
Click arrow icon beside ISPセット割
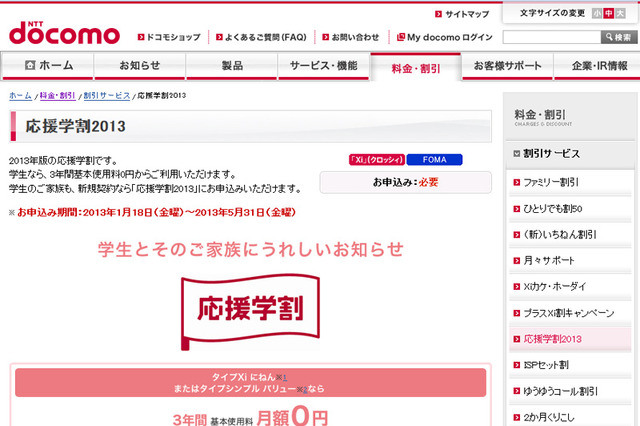[x=517, y=365]
